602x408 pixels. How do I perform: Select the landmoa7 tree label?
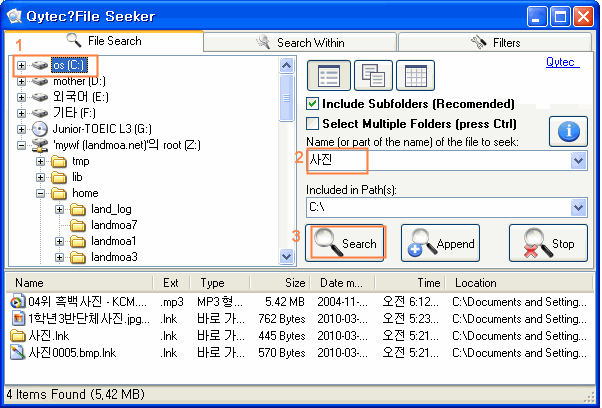[x=114, y=225]
